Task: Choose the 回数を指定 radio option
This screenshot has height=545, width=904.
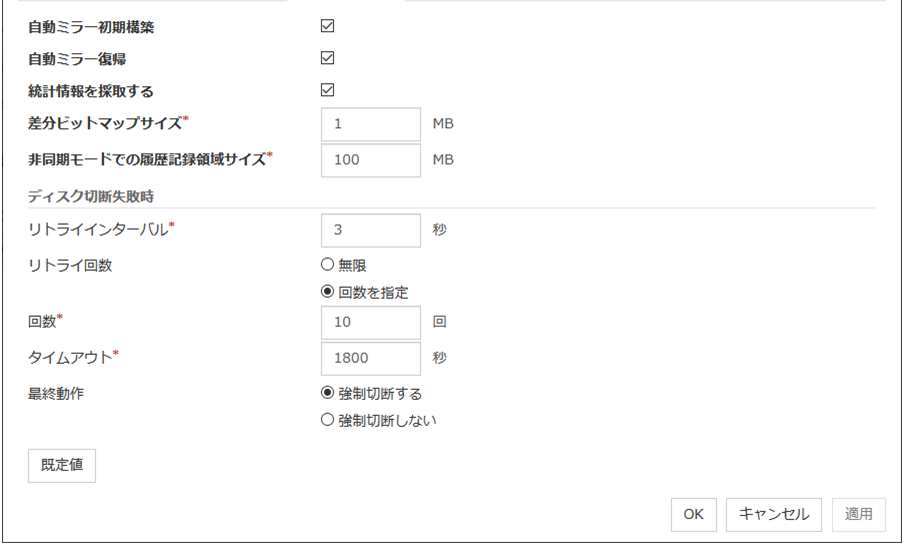Action: coord(327,292)
